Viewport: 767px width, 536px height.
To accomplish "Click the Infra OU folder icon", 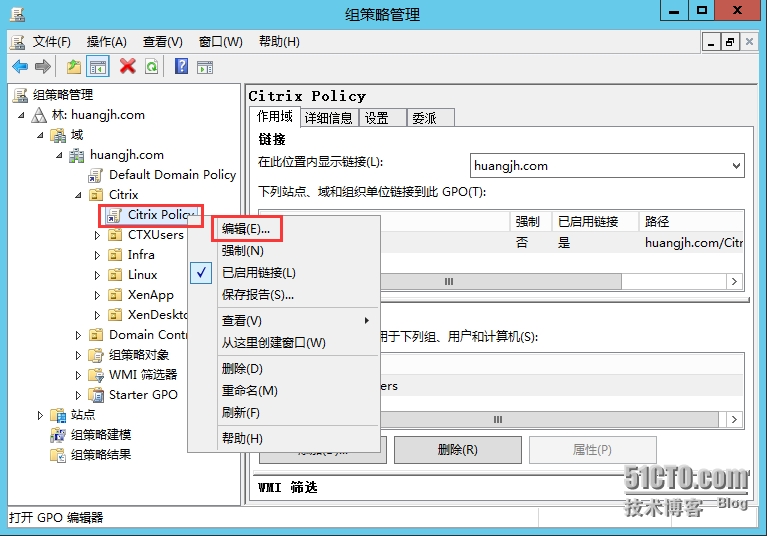I will tap(115, 255).
